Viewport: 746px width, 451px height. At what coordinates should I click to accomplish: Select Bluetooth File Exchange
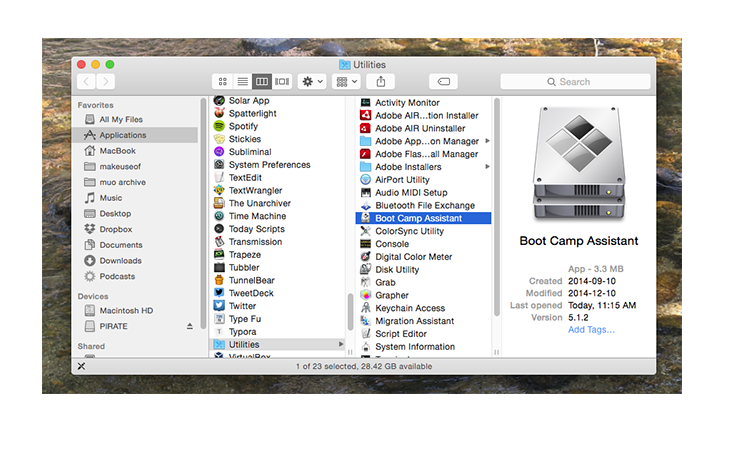tap(425, 206)
